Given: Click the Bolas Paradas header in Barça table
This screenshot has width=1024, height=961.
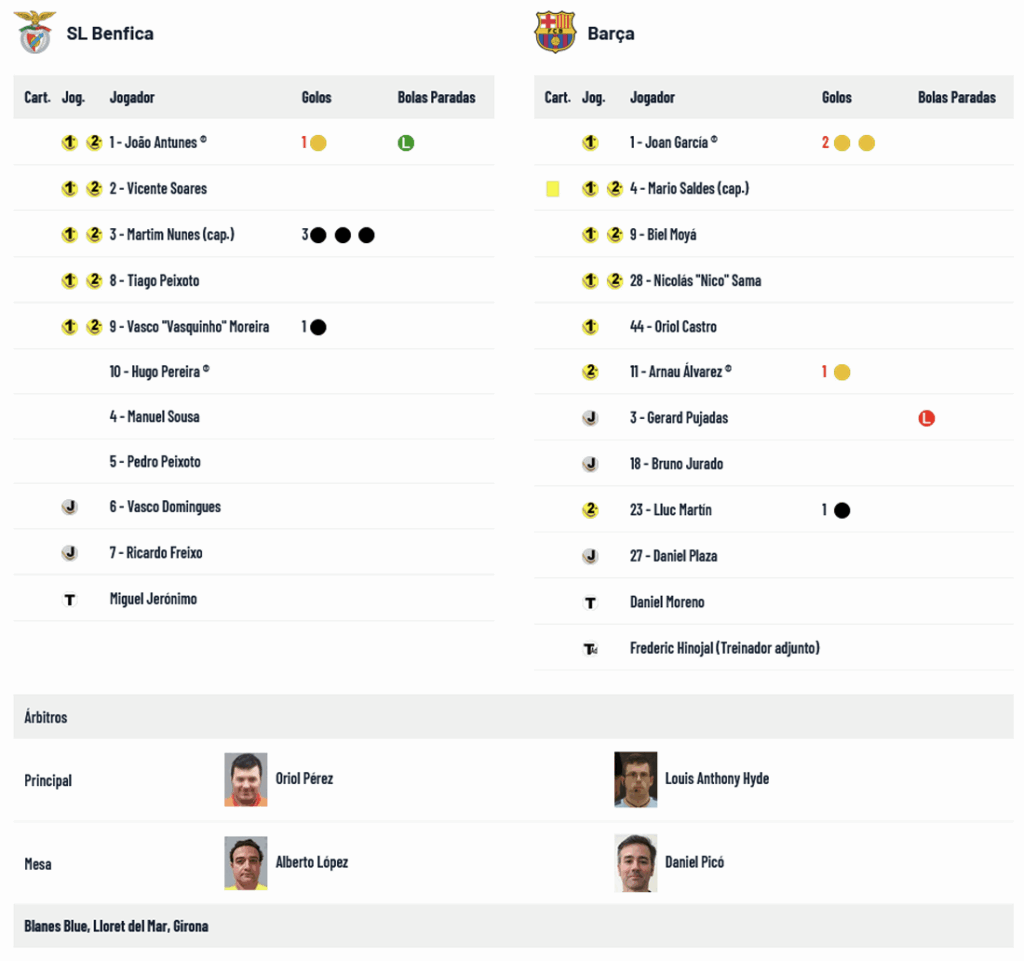Looking at the screenshot, I should coord(956,98).
